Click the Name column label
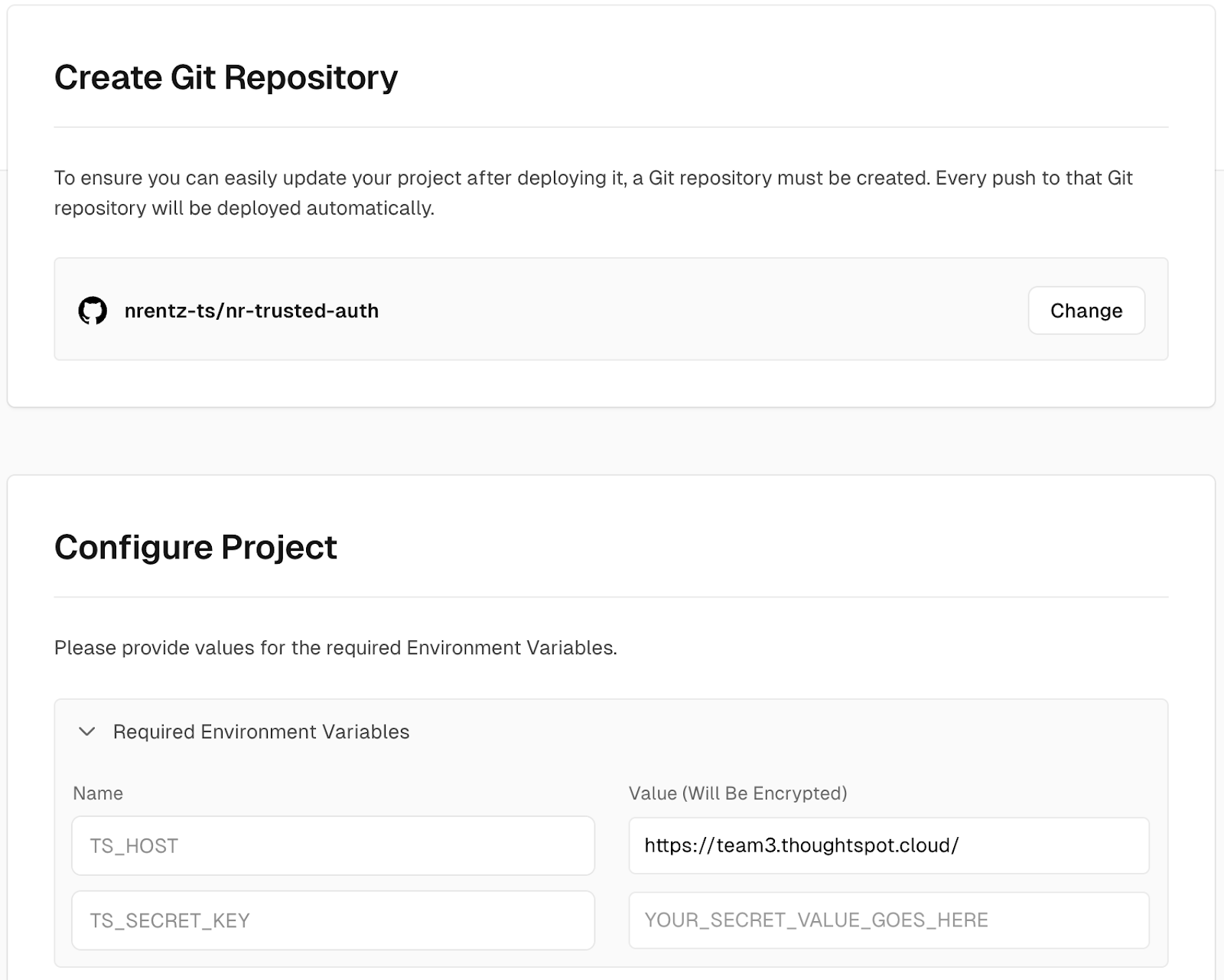The height and width of the screenshot is (980, 1224). pos(98,793)
